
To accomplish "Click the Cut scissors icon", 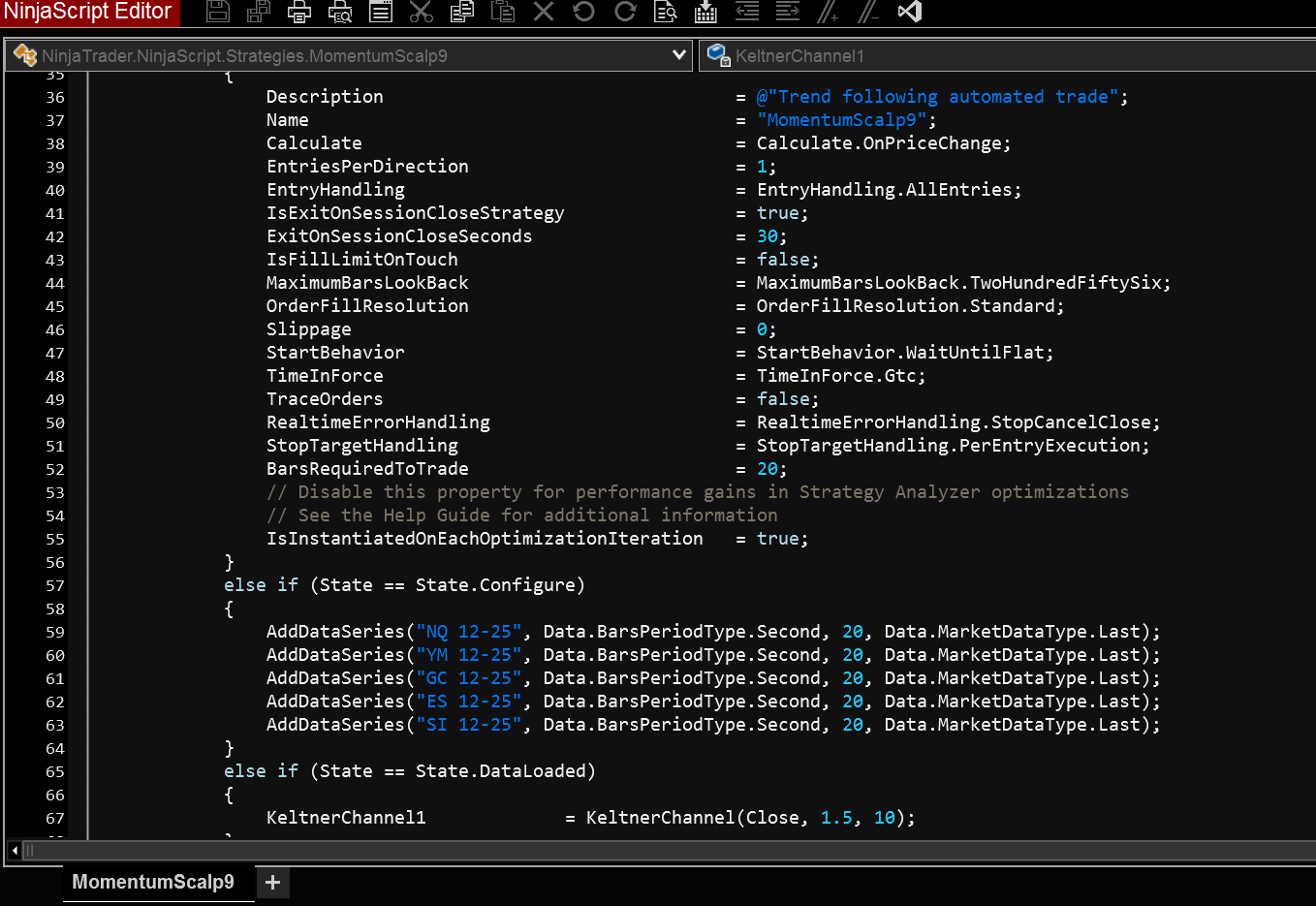I will click(421, 12).
